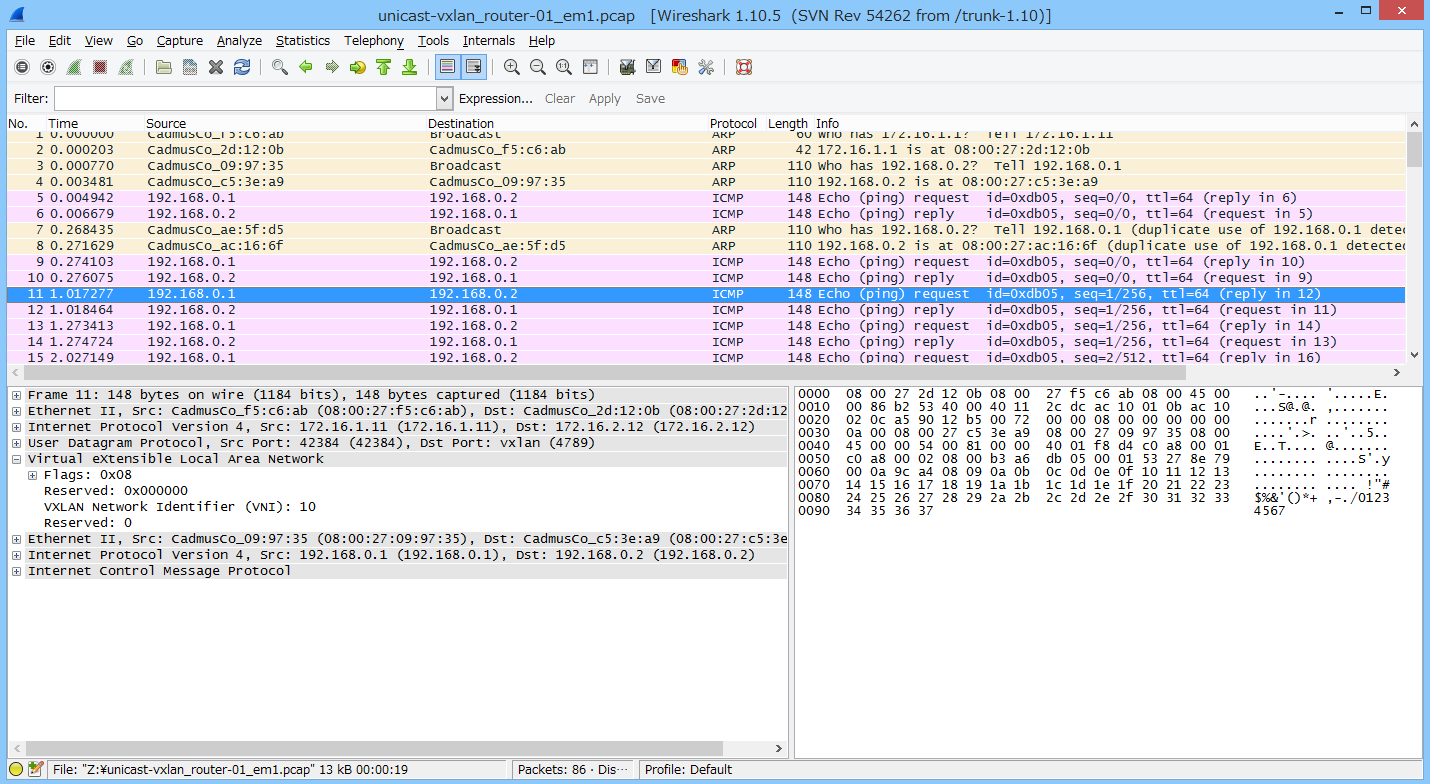1430x784 pixels.
Task: Open the capture interfaces list
Action: click(21, 67)
